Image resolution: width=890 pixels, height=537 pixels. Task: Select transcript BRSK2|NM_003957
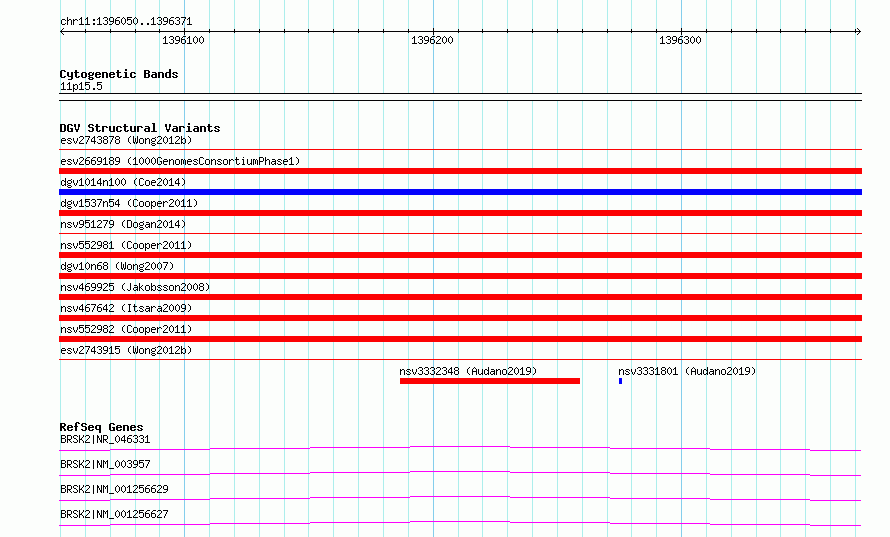(105, 464)
